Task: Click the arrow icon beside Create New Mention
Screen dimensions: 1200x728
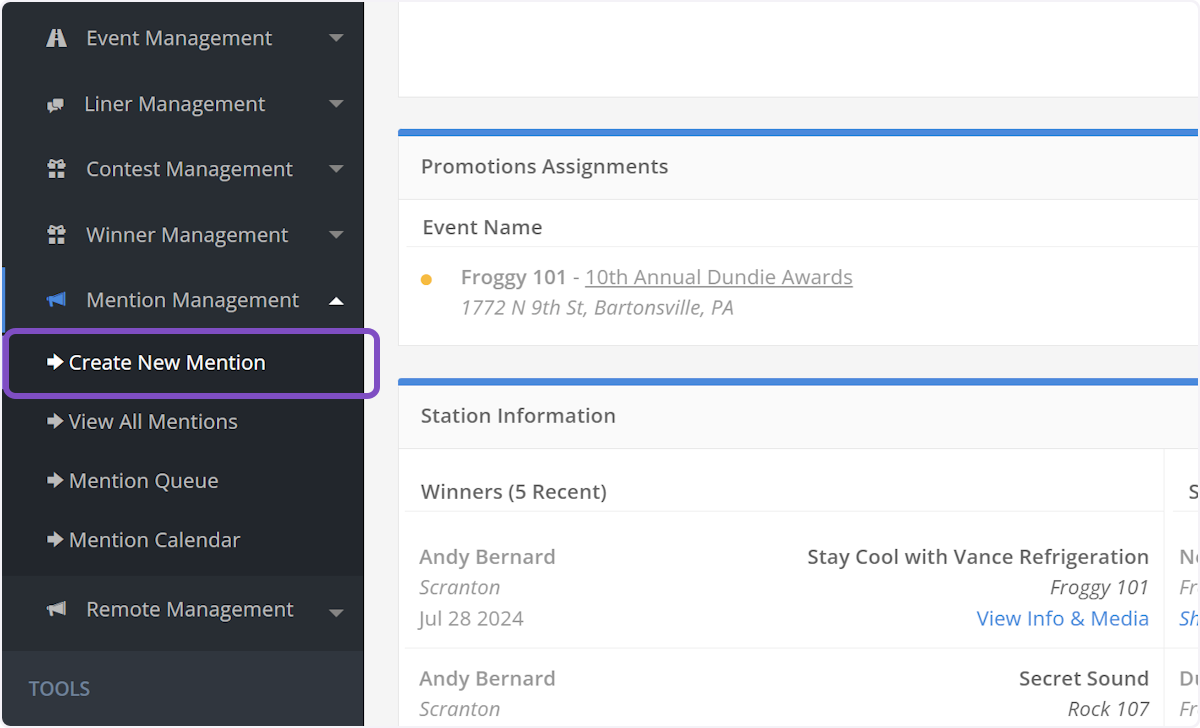Action: pos(55,362)
